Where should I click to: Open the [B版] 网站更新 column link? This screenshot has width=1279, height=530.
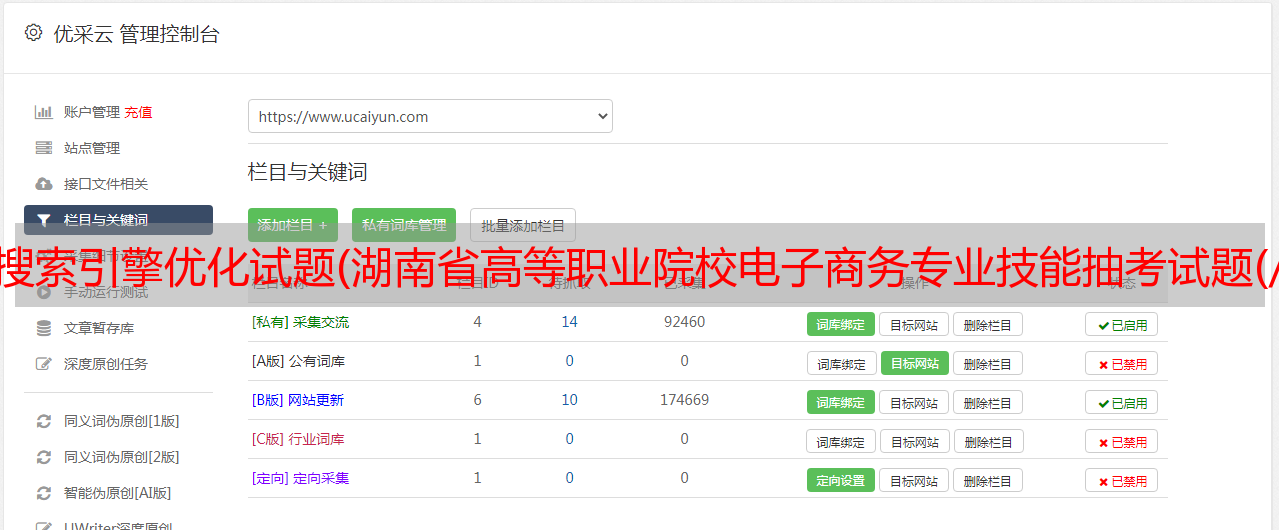click(x=298, y=400)
